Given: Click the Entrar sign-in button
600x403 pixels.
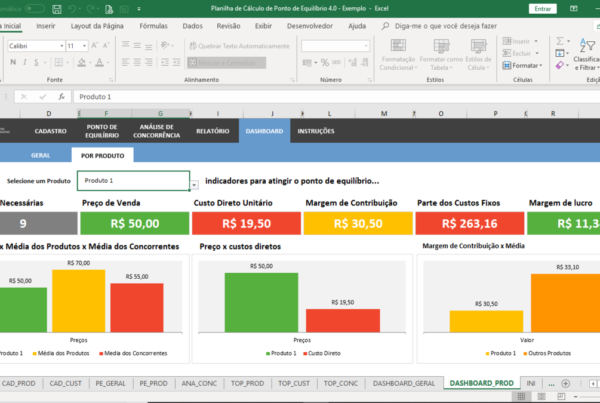Looking at the screenshot, I should [542, 8].
